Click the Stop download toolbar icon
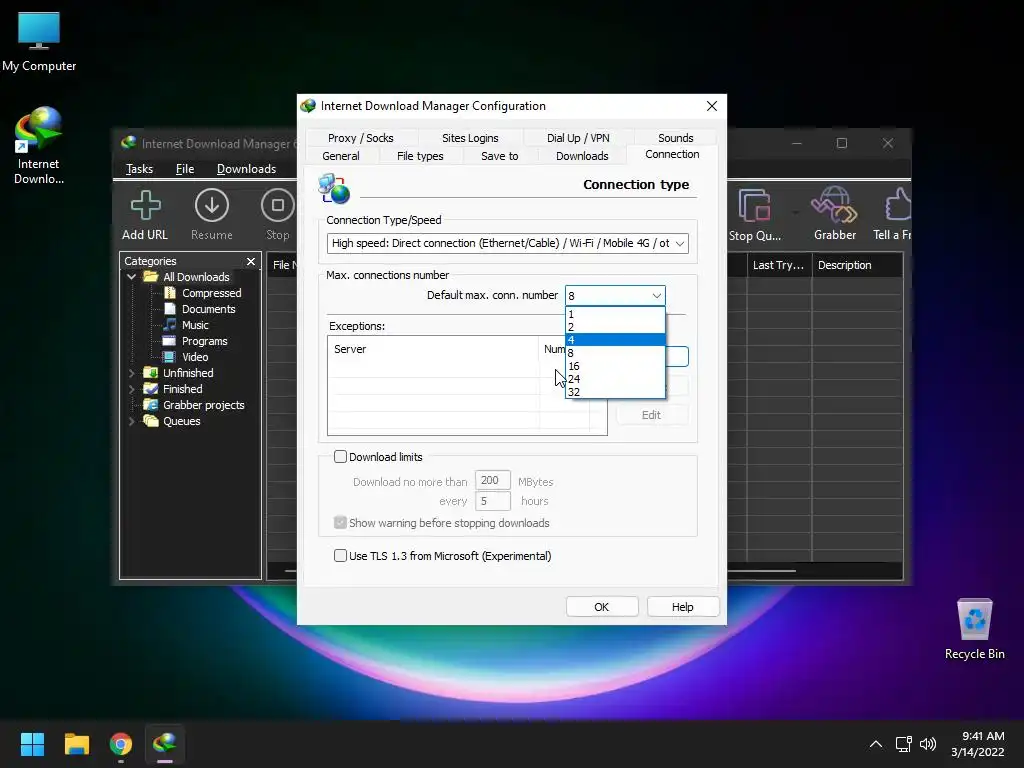 click(278, 205)
